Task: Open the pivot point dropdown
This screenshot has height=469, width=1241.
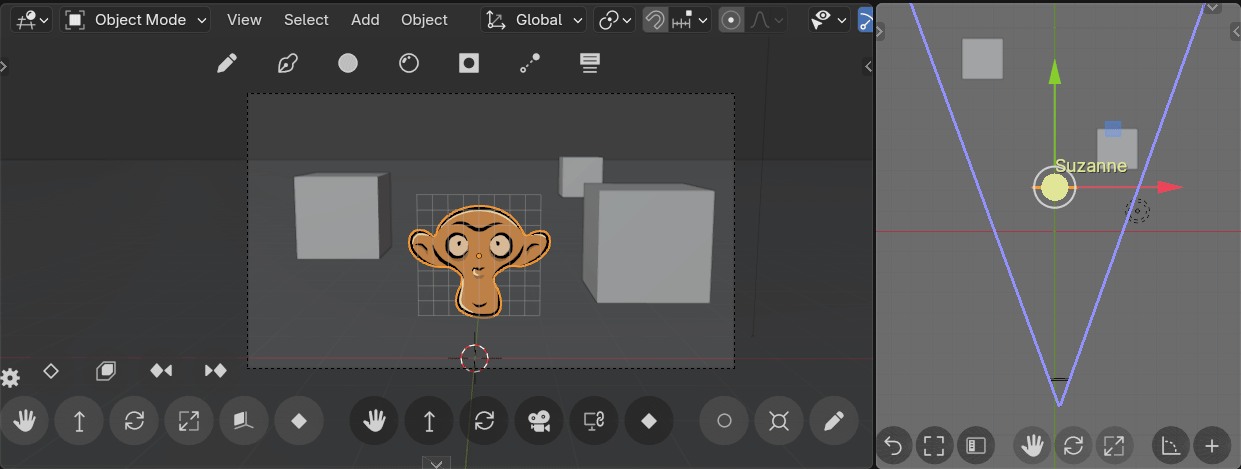Action: (614, 19)
